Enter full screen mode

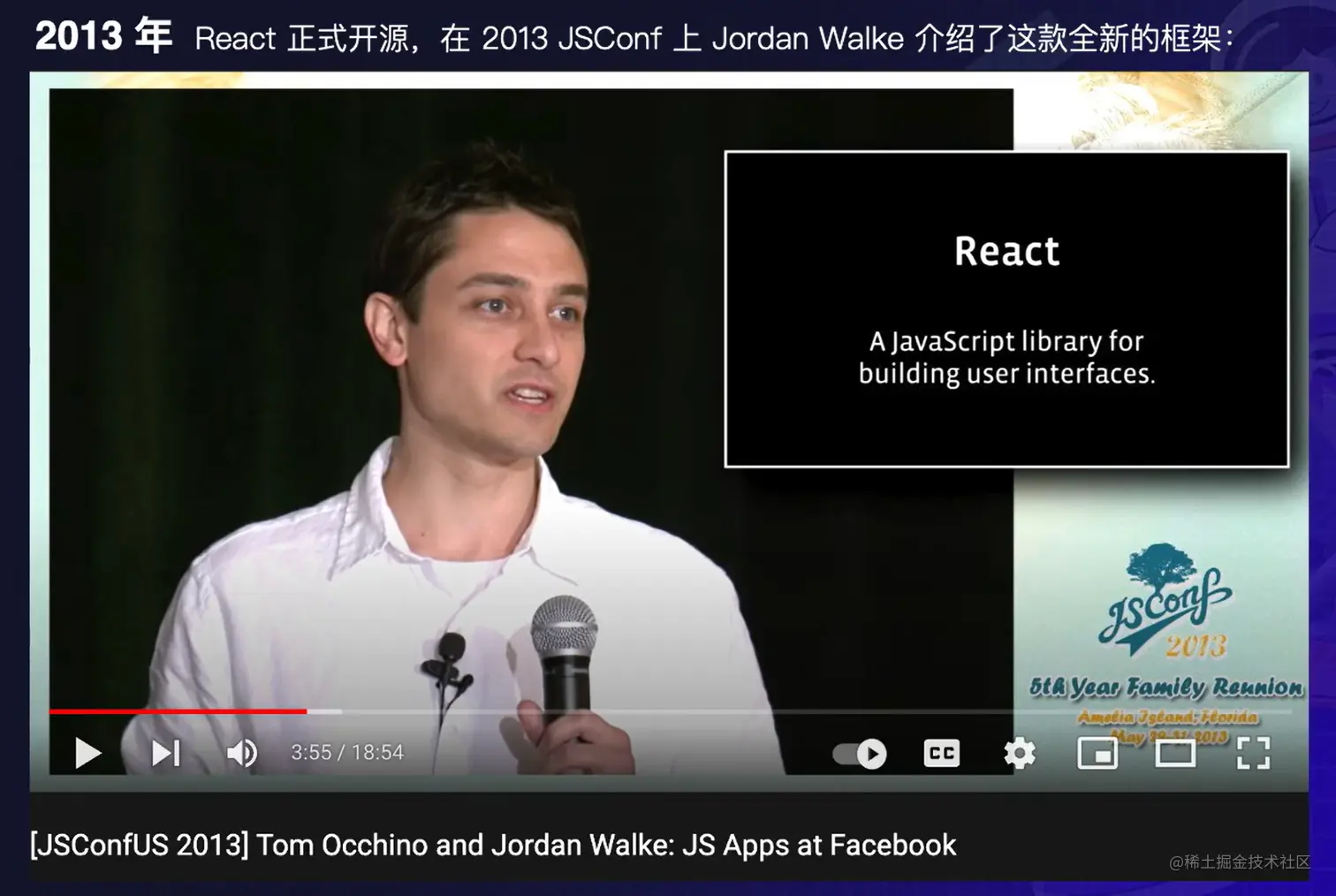1253,754
